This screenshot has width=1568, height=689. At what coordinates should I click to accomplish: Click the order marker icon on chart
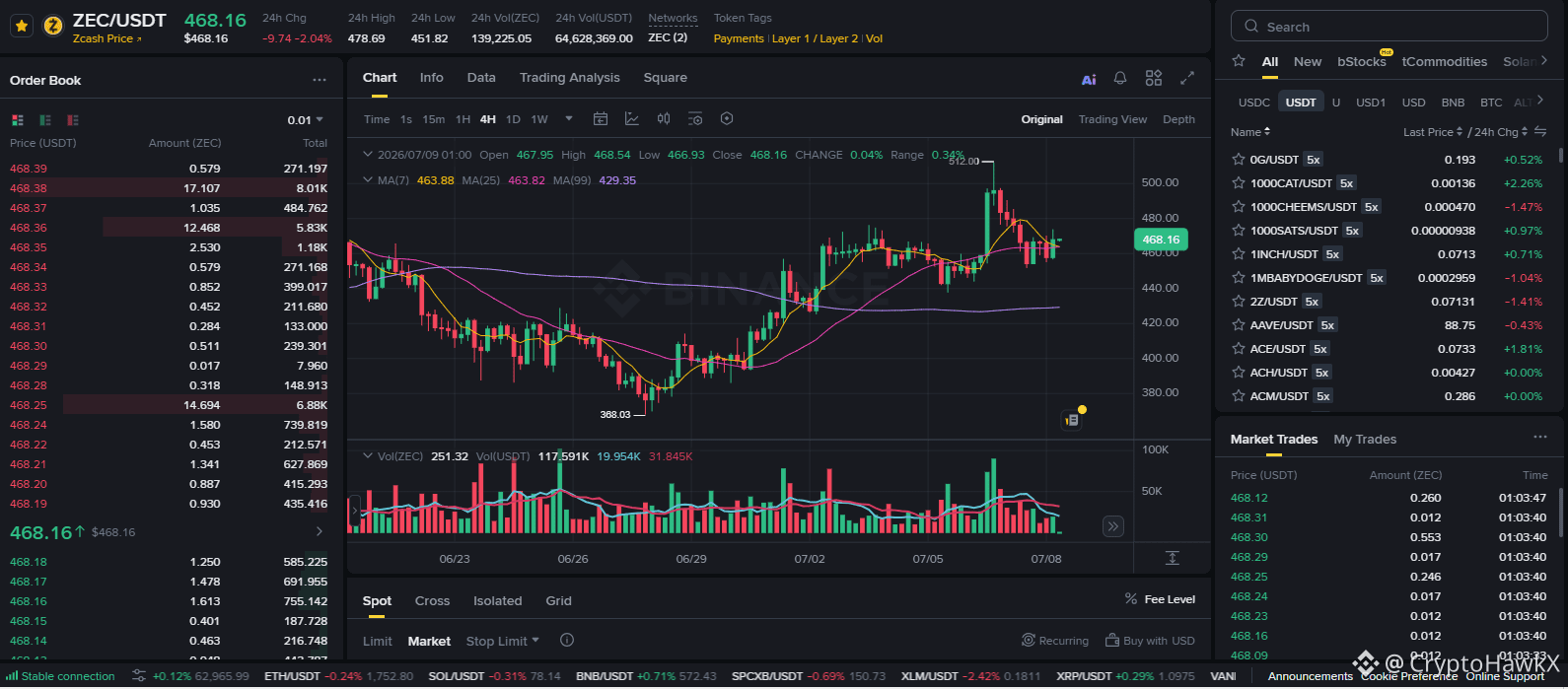[1073, 420]
